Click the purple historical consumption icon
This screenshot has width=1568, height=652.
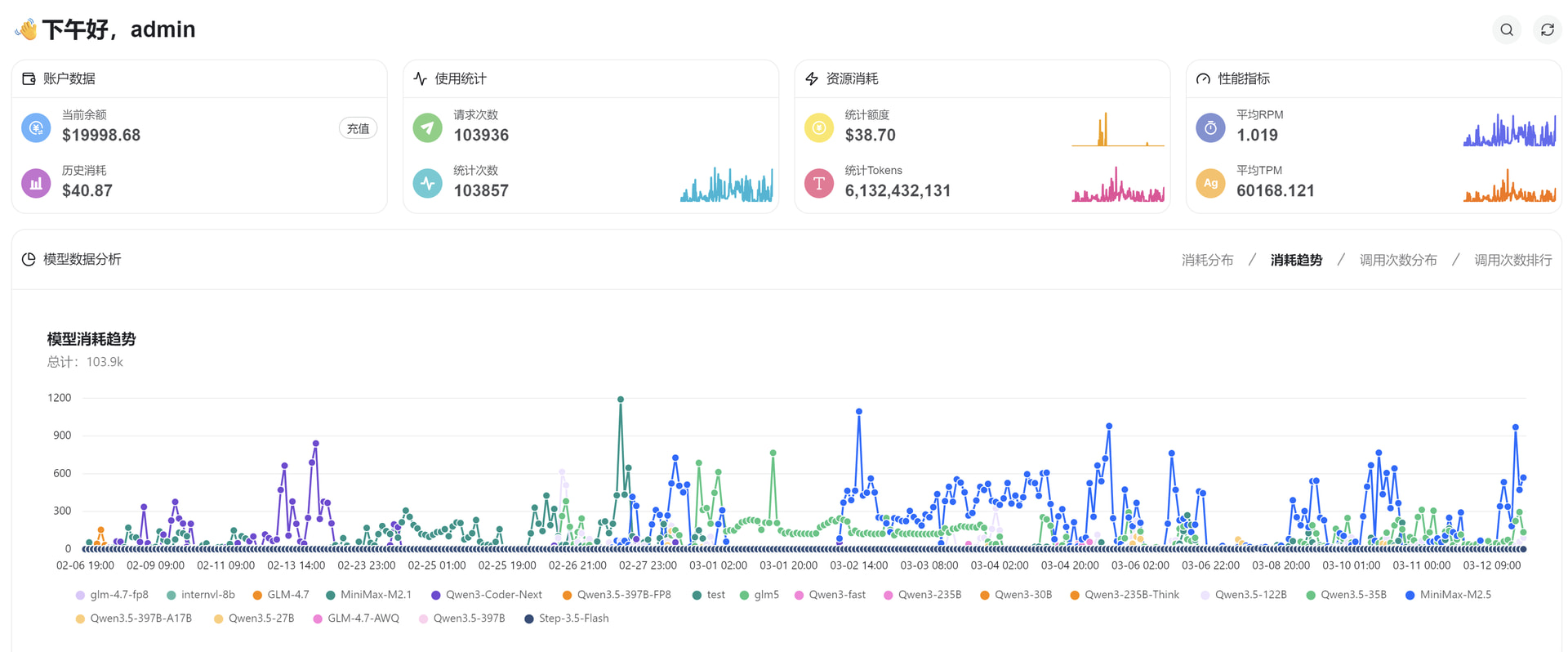pos(36,183)
